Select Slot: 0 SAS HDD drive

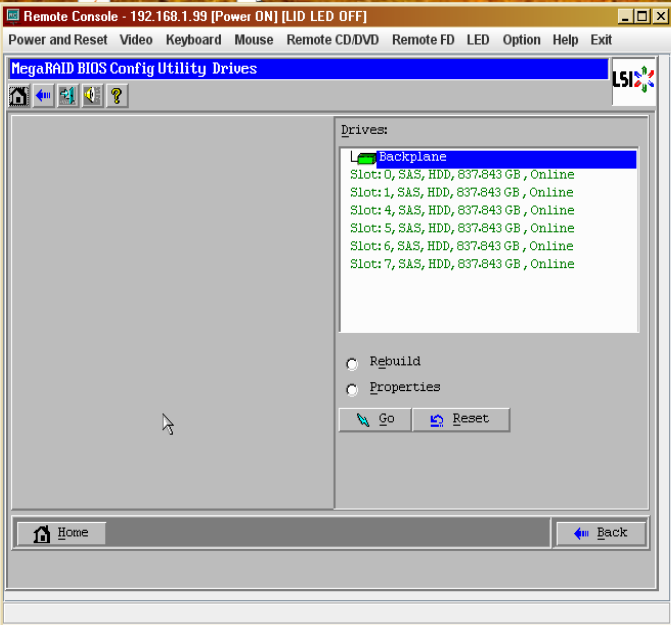point(462,175)
